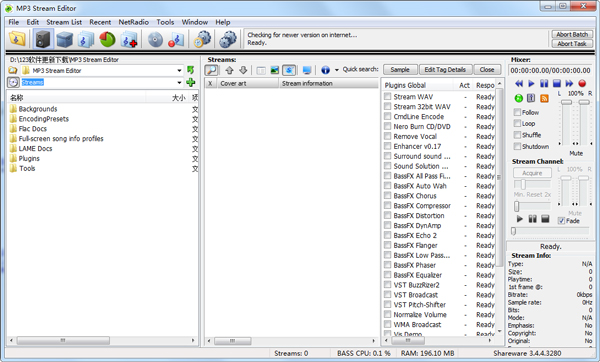The width and height of the screenshot is (600, 362).
Task: Pause playback in the Mixer
Action: pos(544,83)
